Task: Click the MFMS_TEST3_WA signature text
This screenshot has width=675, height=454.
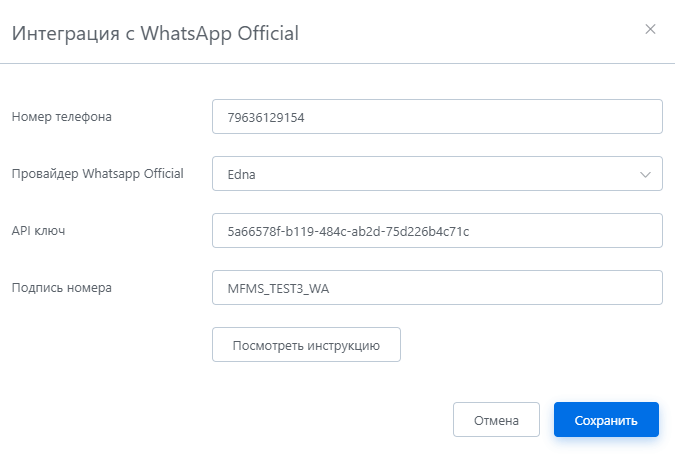Action: click(x=278, y=289)
